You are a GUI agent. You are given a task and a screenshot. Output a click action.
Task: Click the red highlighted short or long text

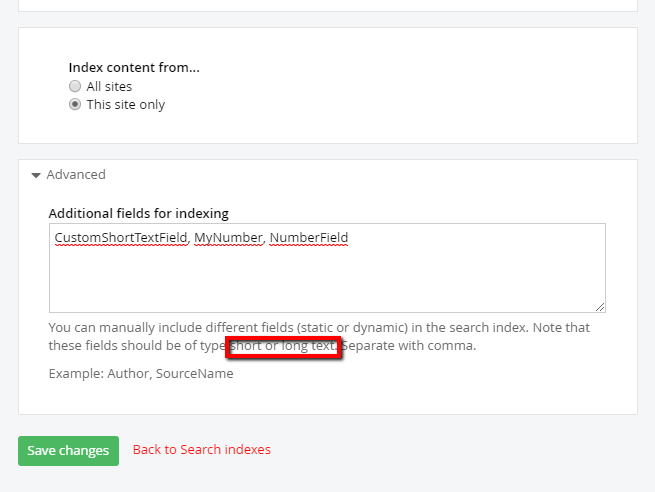[284, 347]
